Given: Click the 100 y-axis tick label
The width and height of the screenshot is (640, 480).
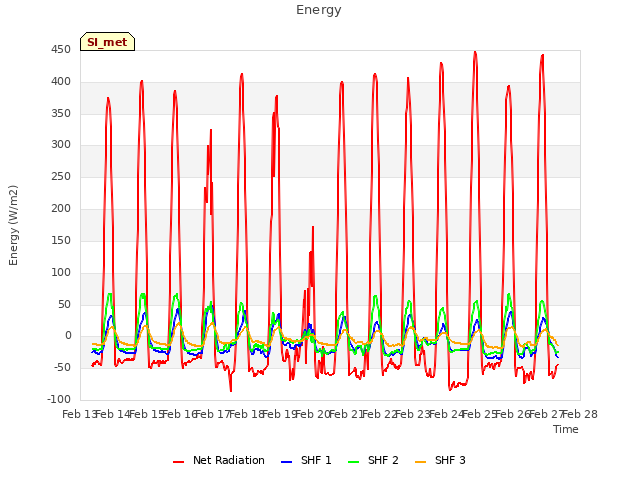Looking at the screenshot, I should [x=61, y=272].
